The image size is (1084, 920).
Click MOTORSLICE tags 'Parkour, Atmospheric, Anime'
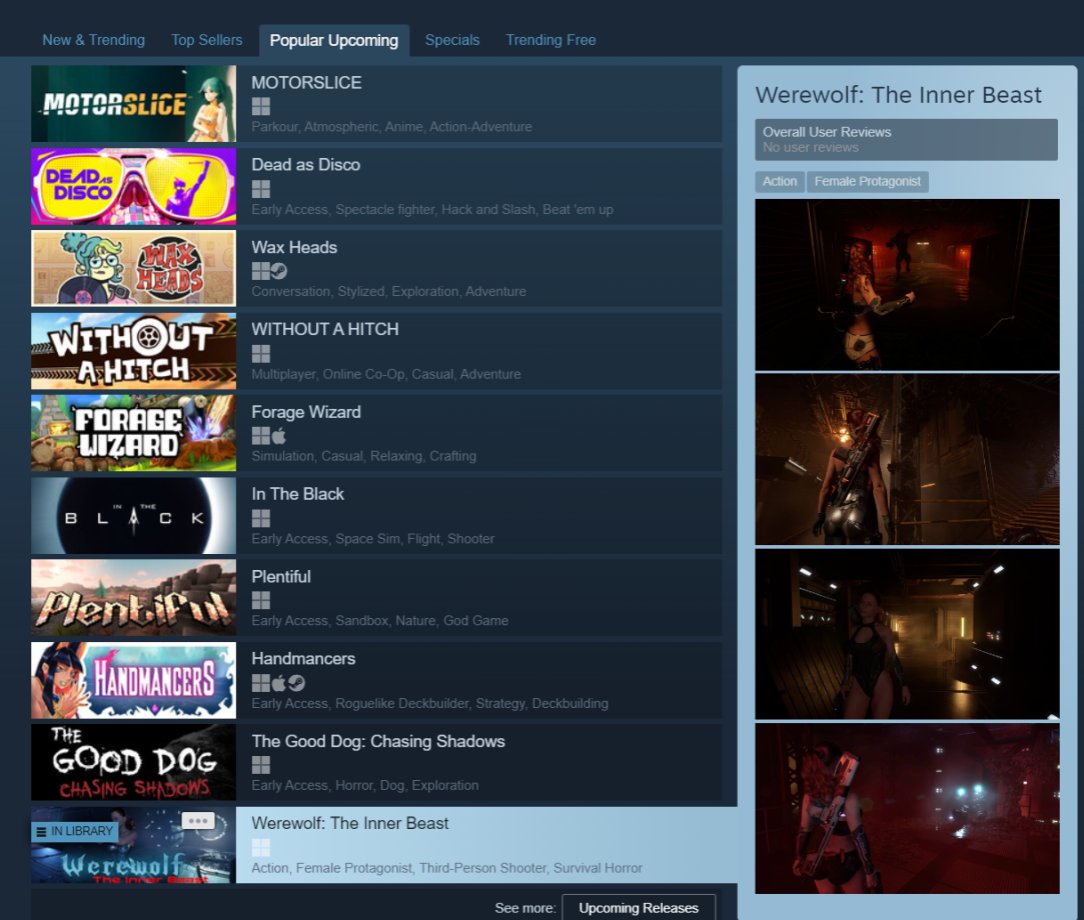337,127
